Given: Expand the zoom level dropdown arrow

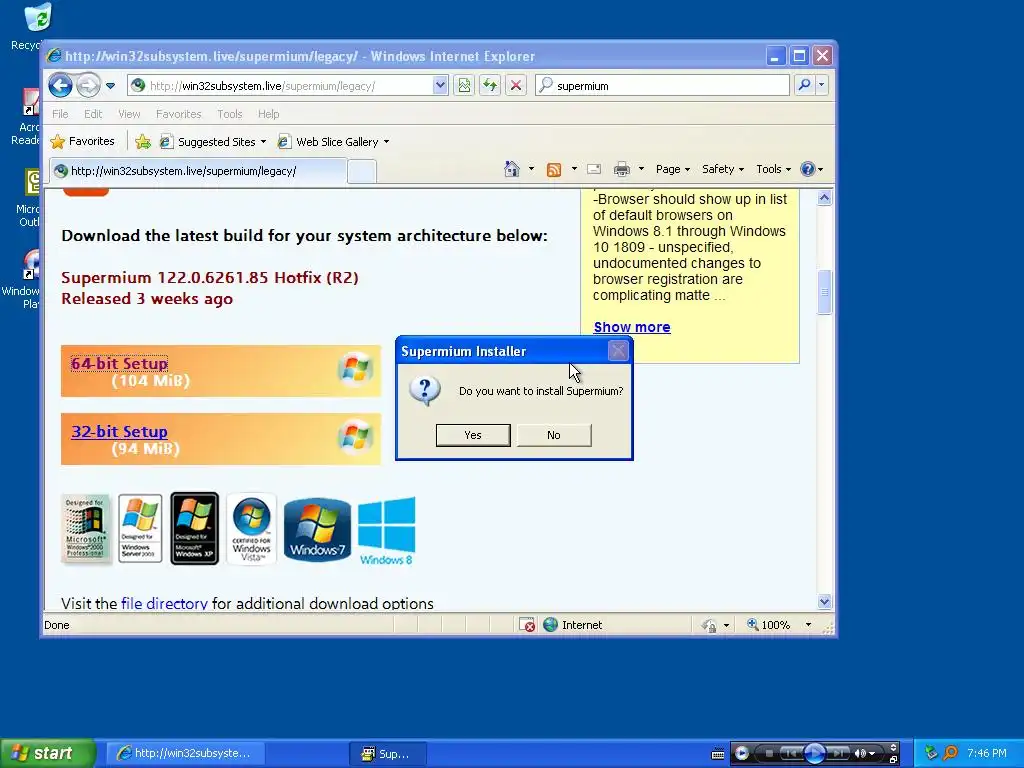Looking at the screenshot, I should [808, 625].
